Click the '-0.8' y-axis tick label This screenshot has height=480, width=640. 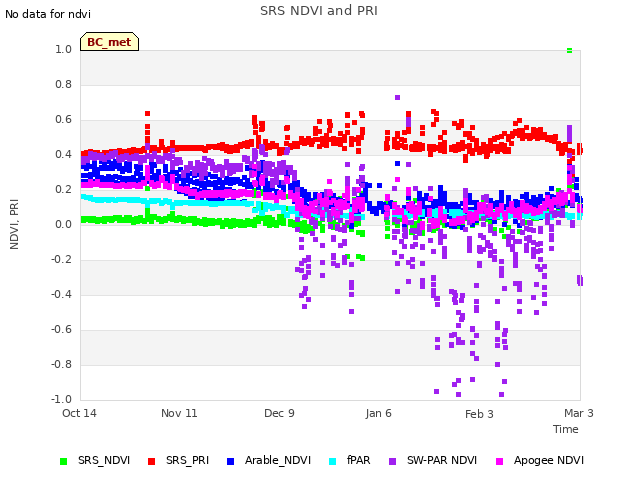[x=61, y=364]
